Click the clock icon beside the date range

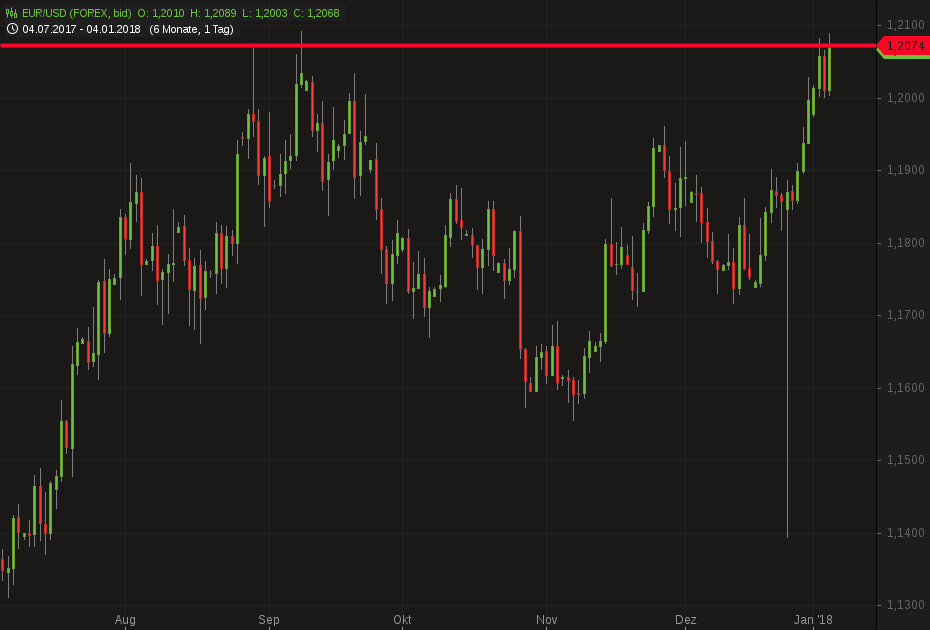(x=12, y=29)
